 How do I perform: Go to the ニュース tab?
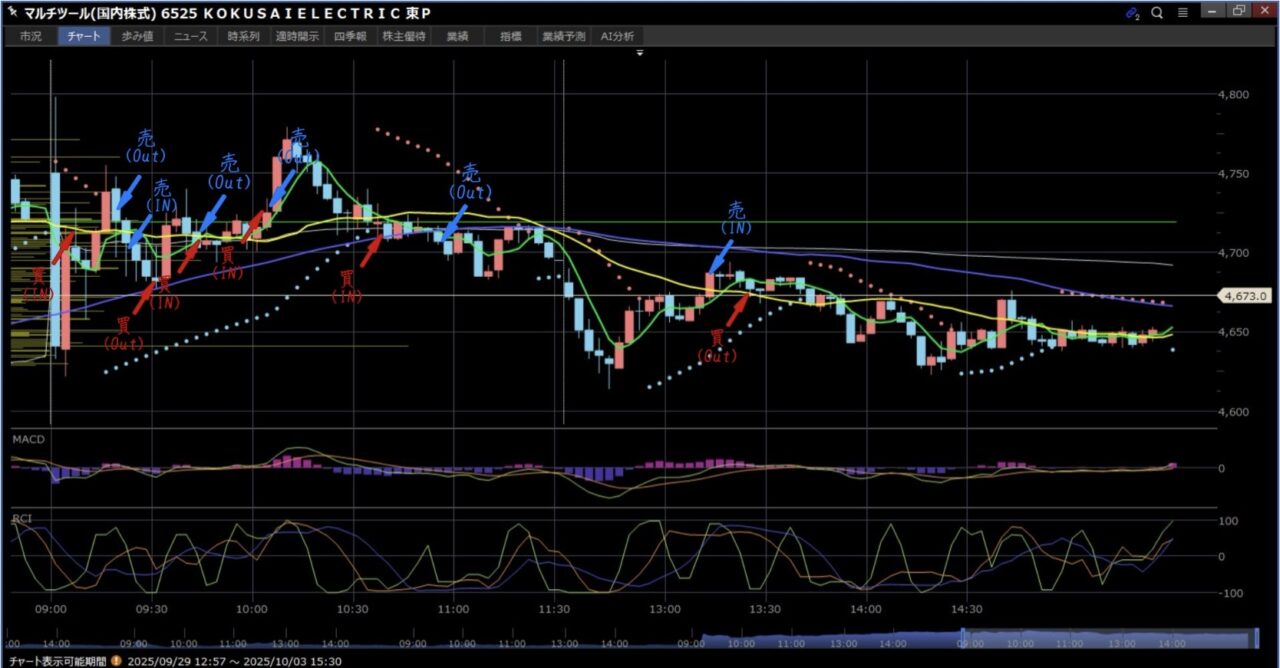coord(190,36)
